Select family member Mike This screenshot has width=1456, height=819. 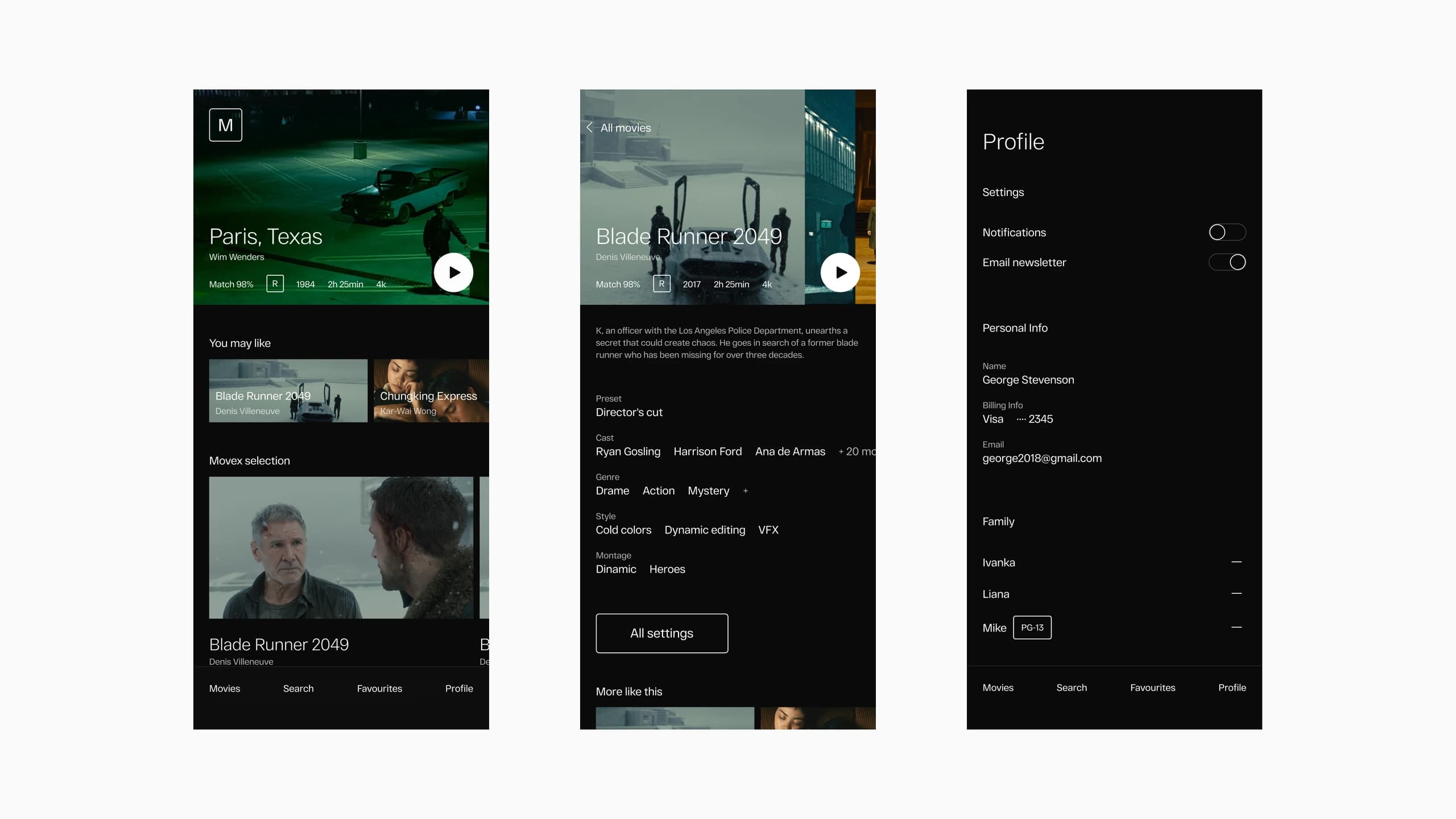click(994, 628)
